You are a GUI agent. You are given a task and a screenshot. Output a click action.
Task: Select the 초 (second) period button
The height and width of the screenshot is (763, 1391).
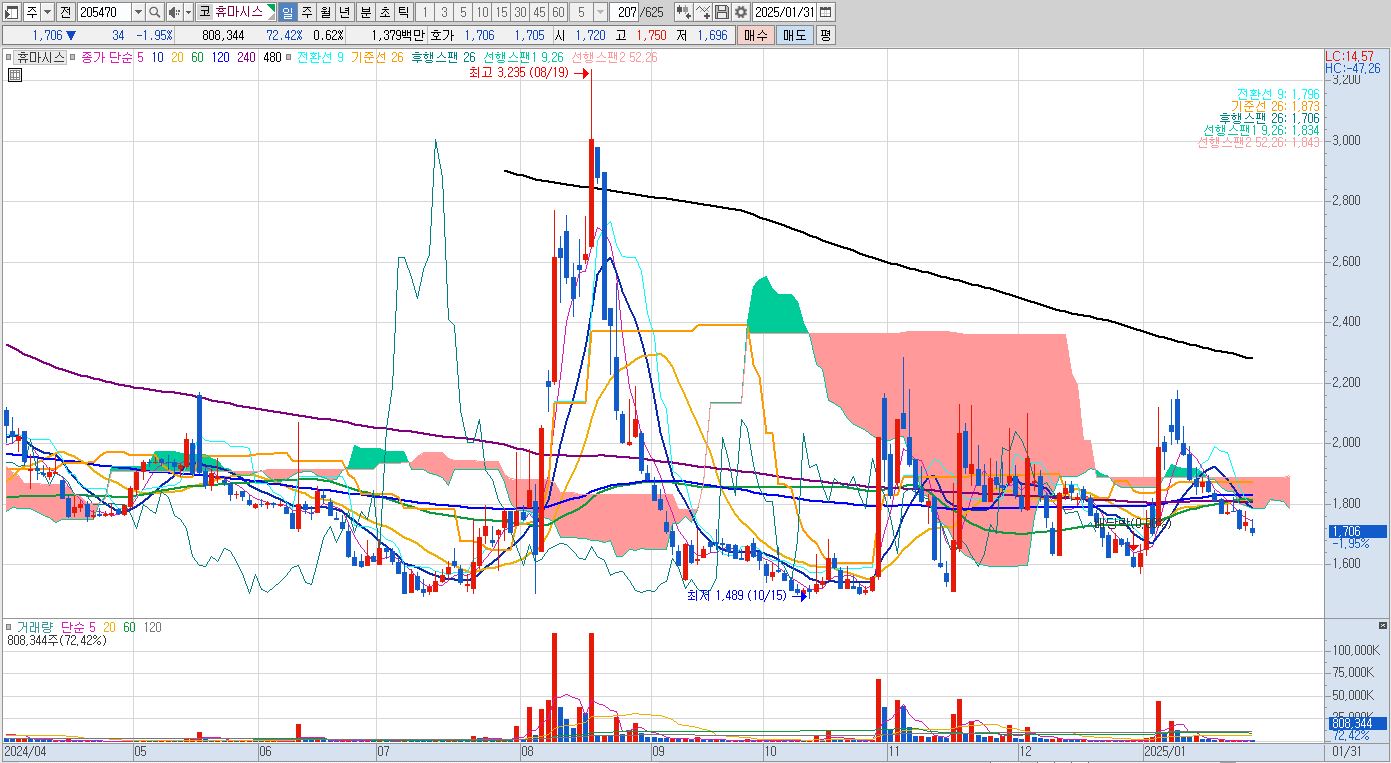tap(385, 12)
